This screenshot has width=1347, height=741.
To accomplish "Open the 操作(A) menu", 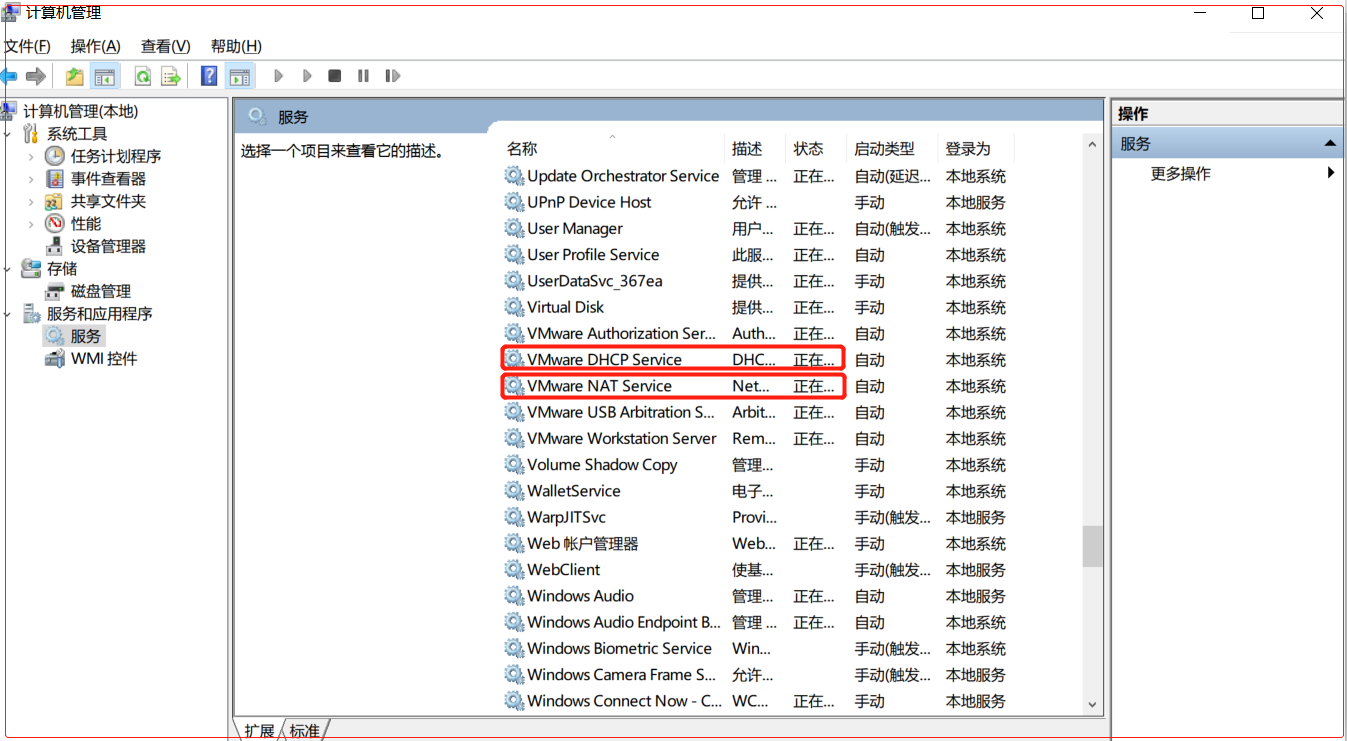I will (96, 46).
